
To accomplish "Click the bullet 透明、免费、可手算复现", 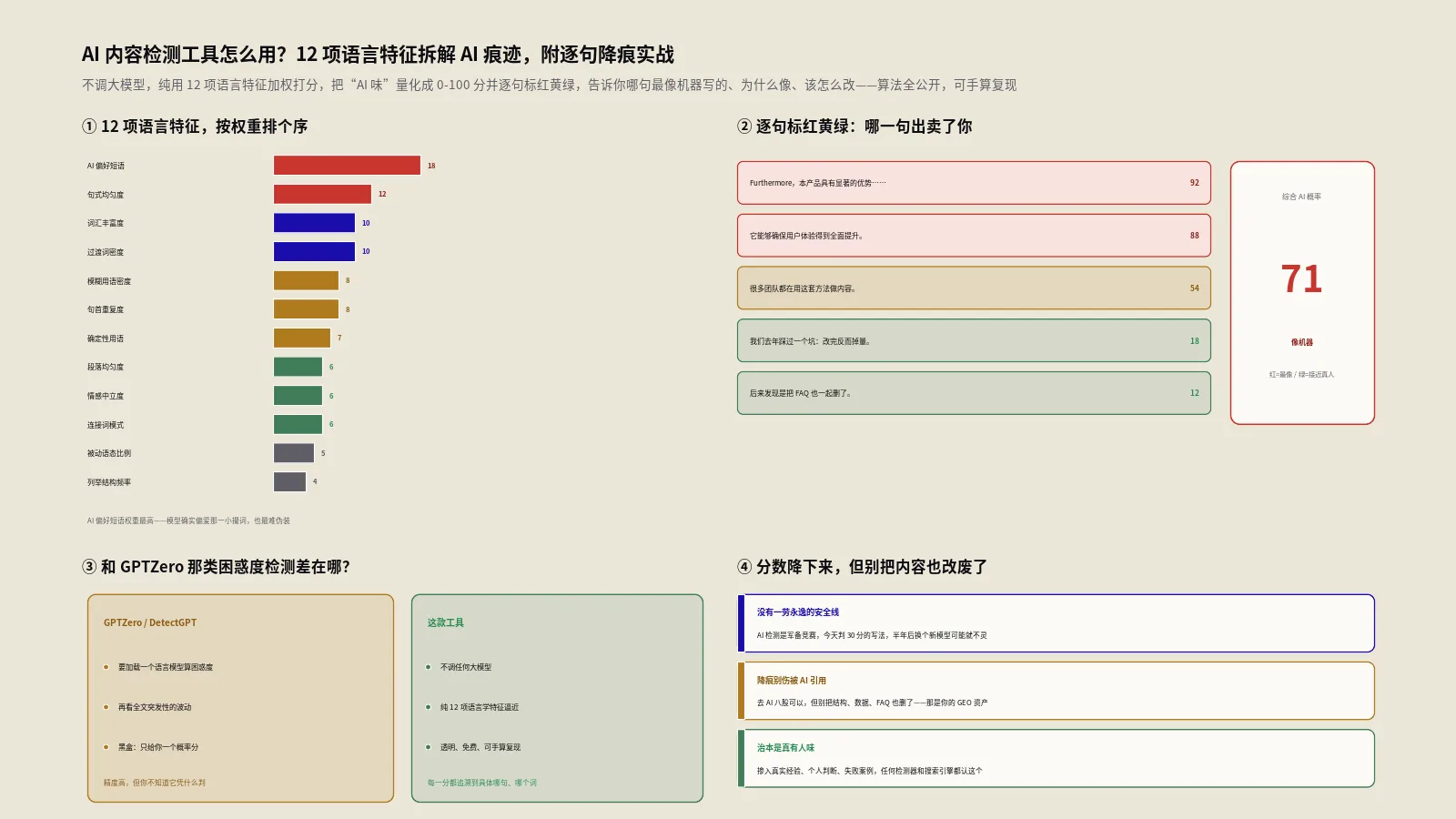I will pyautogui.click(x=480, y=747).
